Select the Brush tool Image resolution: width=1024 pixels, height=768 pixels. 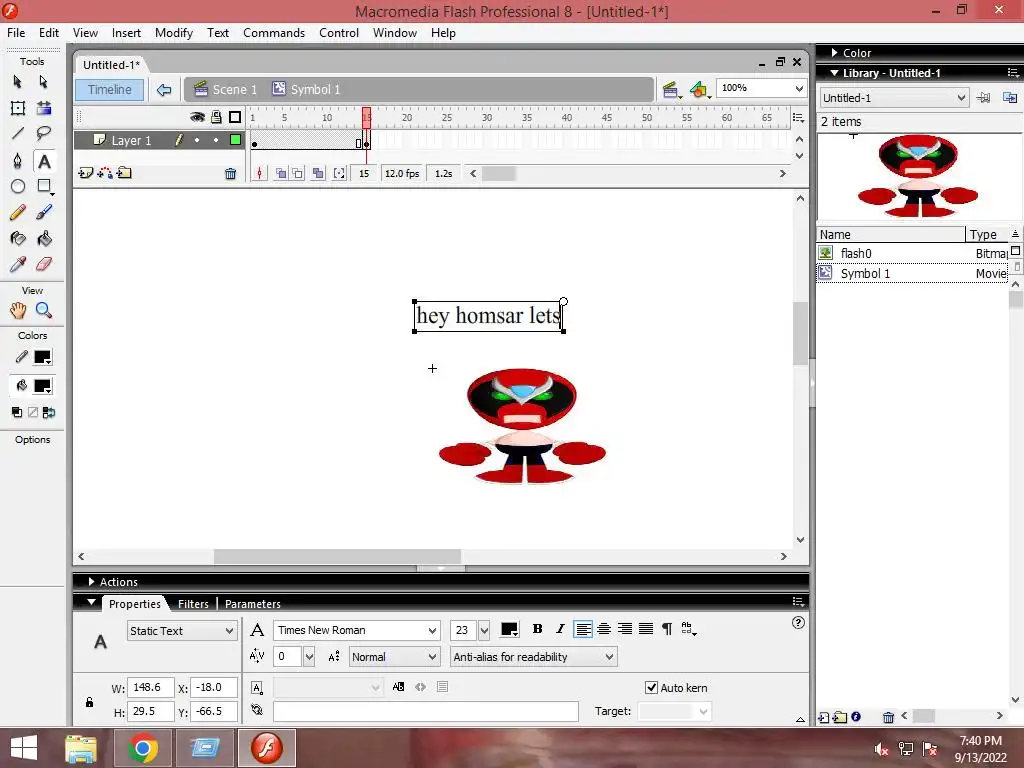[x=44, y=212]
